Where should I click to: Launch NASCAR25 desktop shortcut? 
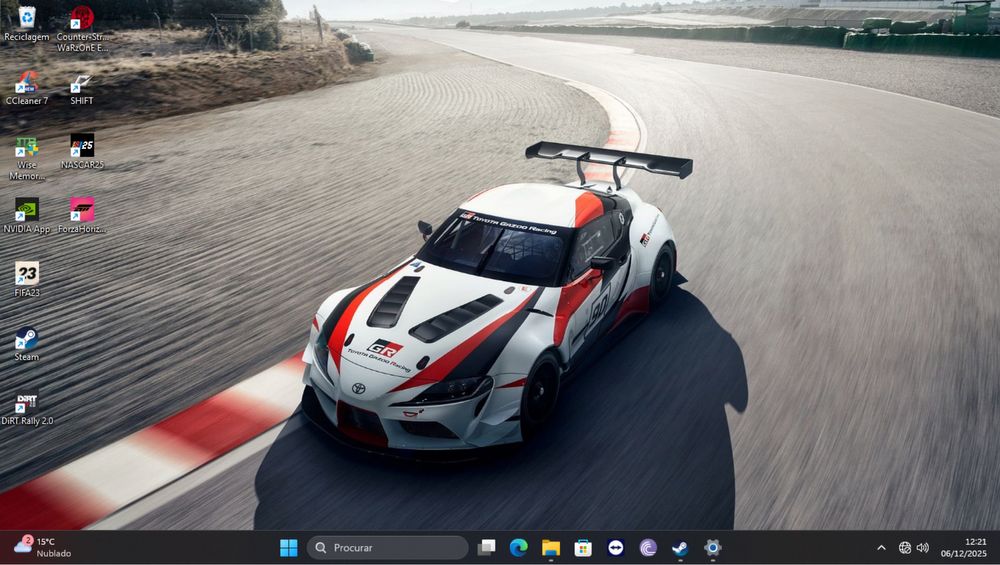82,151
